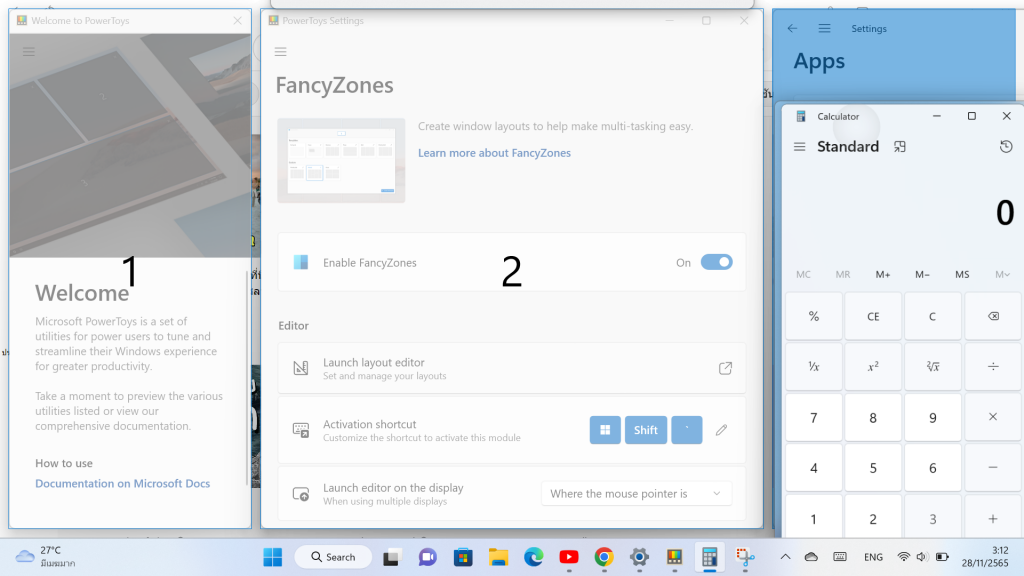Click the percent button in Calculator
1024x576 pixels.
click(814, 316)
